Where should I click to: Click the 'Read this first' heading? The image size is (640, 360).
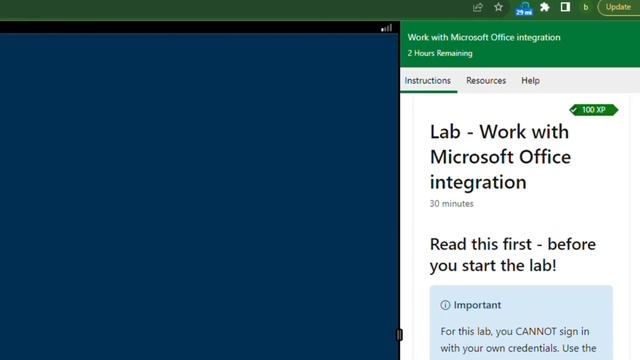(513, 255)
